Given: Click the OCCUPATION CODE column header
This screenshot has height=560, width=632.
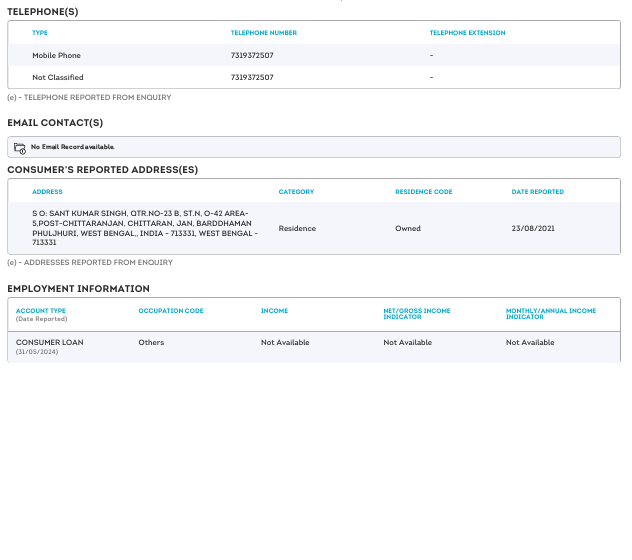Looking at the screenshot, I should 170,311.
